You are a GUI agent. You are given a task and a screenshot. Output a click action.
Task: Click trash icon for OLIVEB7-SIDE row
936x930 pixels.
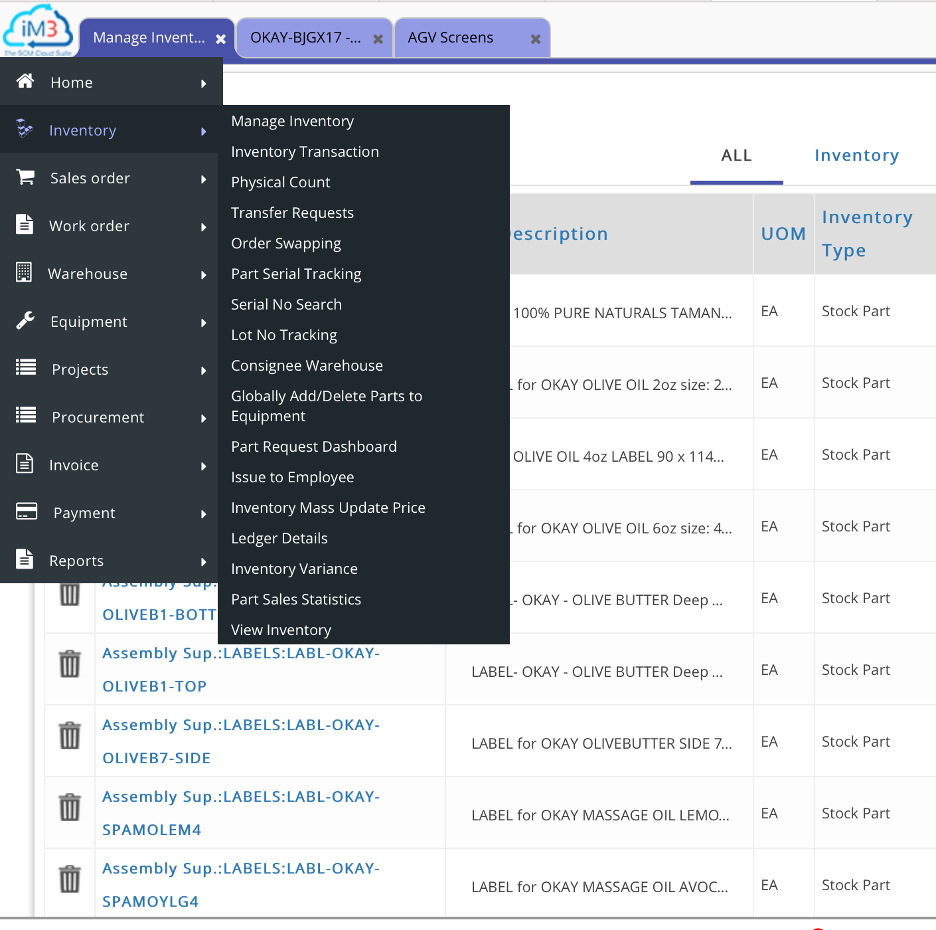(x=70, y=735)
